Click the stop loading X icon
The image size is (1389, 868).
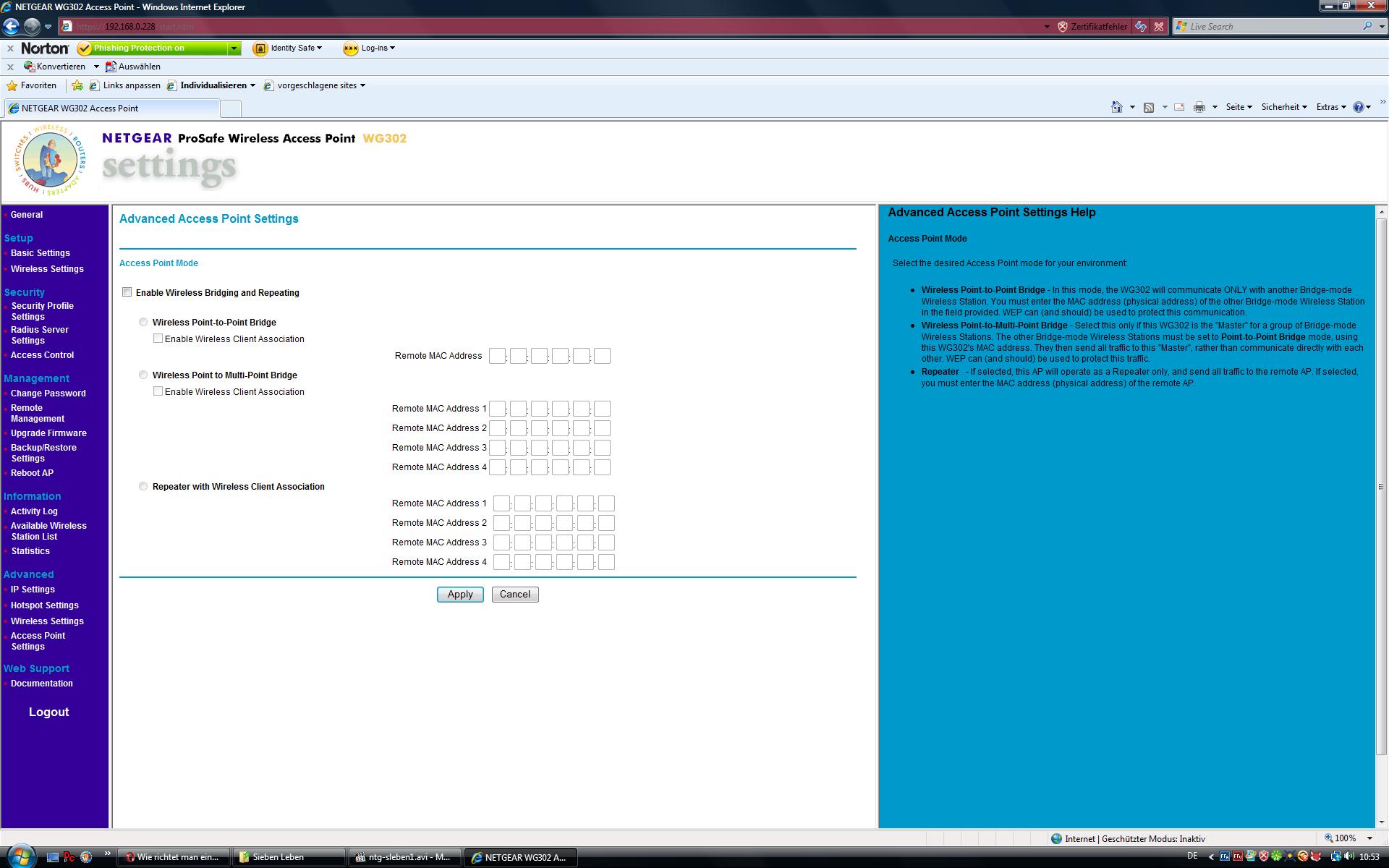point(1159,26)
